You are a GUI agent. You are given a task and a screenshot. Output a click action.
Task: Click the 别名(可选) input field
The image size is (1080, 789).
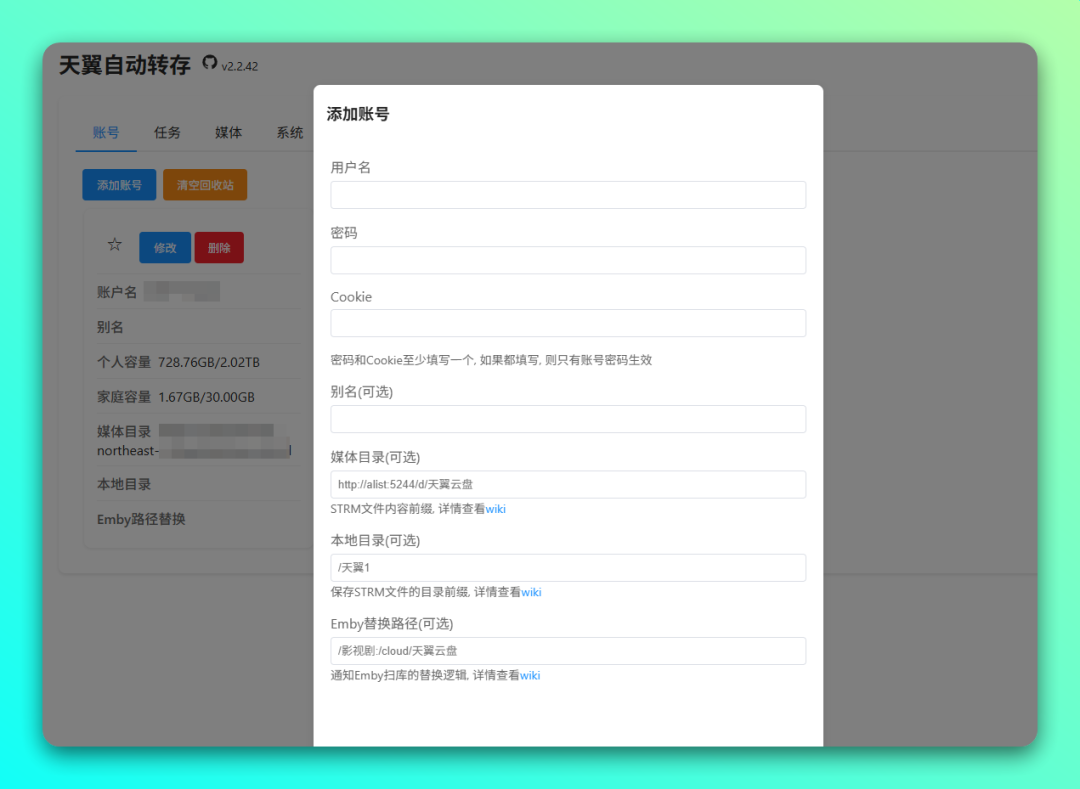568,419
